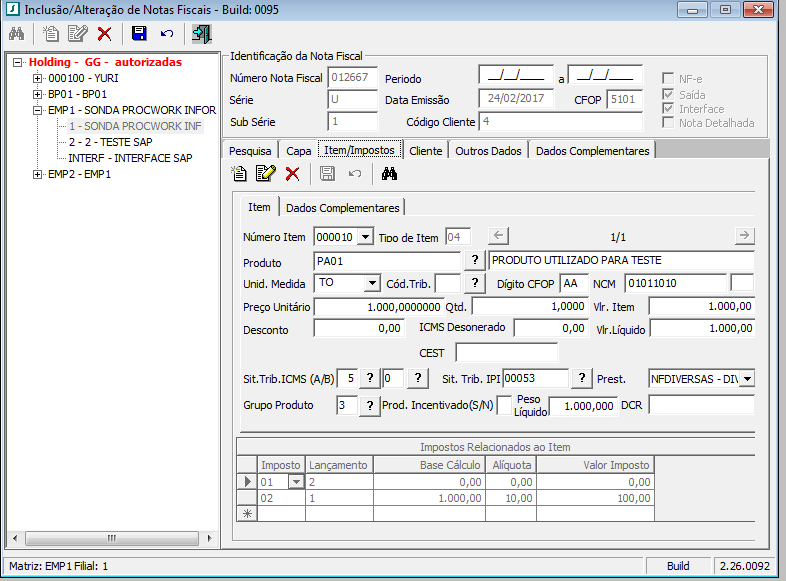This screenshot has width=786, height=581.
Task: Click the Sit. Trib. IPI lookup button
Action: pos(583,378)
